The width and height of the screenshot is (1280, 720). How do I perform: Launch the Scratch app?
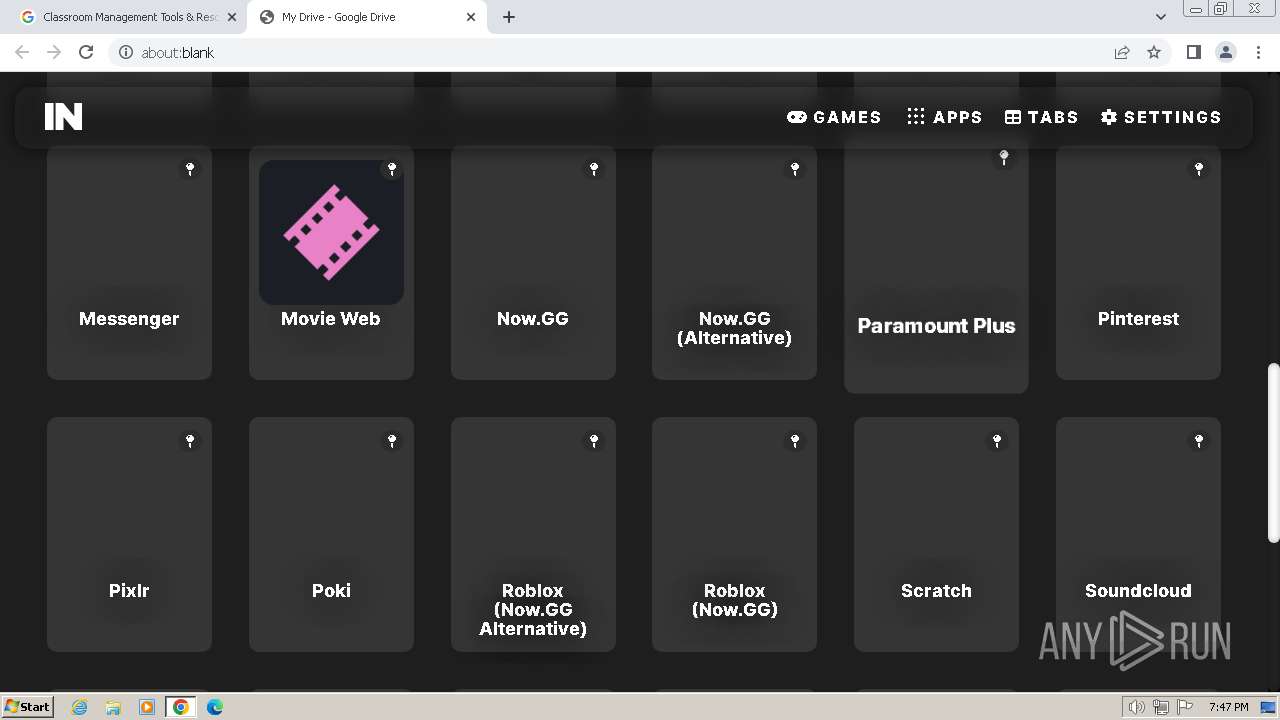coord(936,535)
